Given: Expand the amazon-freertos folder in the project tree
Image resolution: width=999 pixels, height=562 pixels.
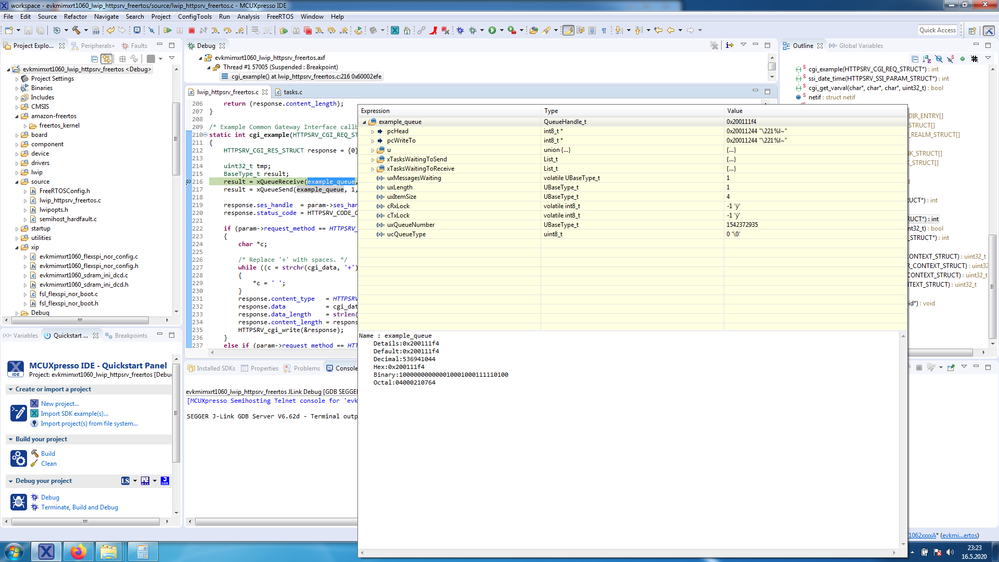Looking at the screenshot, I should click(17, 116).
